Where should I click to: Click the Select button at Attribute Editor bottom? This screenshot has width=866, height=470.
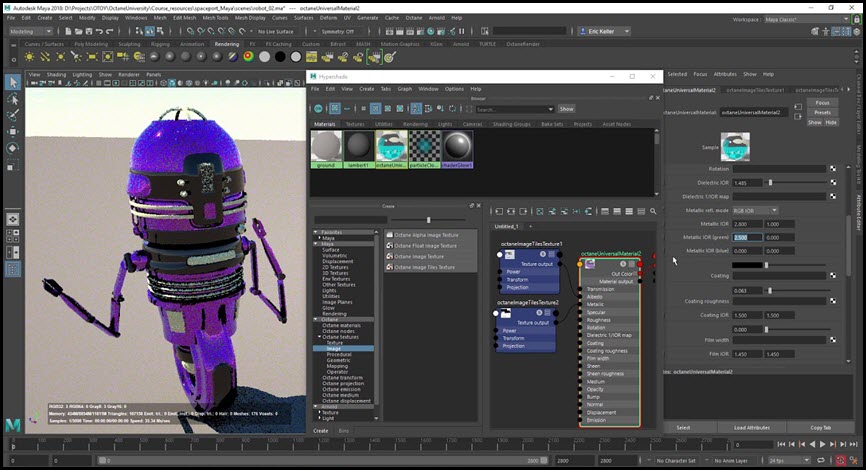pos(683,427)
